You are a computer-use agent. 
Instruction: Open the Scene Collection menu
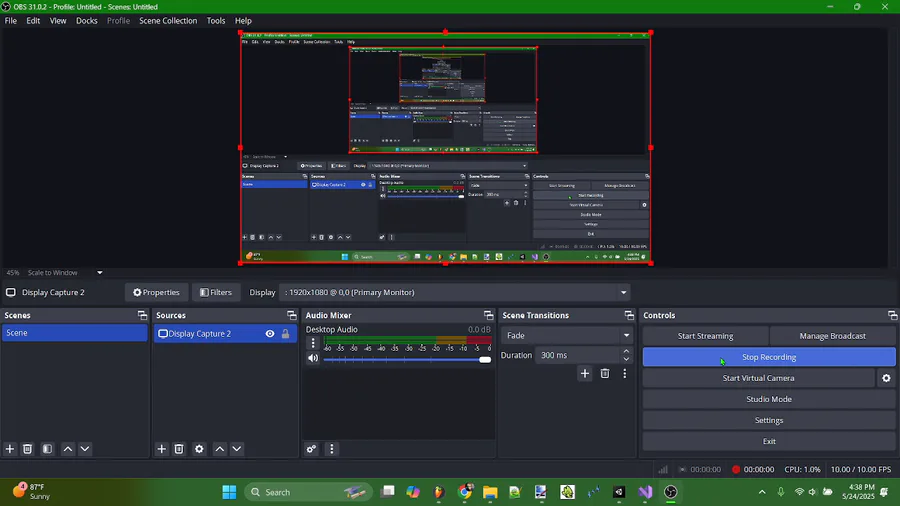(x=168, y=20)
